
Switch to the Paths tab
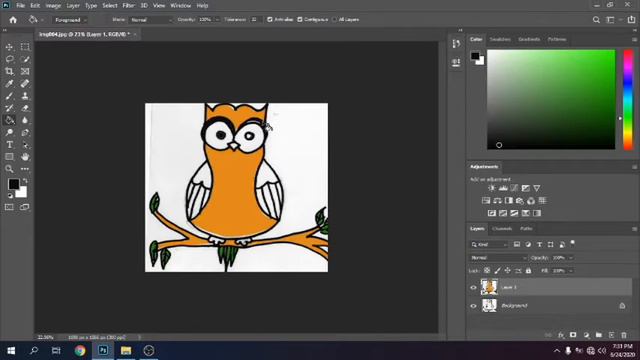point(527,229)
